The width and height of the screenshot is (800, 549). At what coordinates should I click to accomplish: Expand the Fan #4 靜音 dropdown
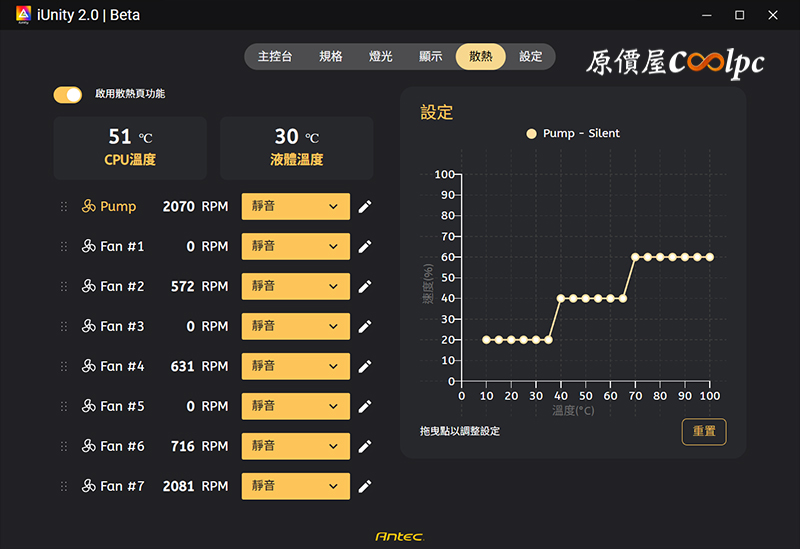295,367
